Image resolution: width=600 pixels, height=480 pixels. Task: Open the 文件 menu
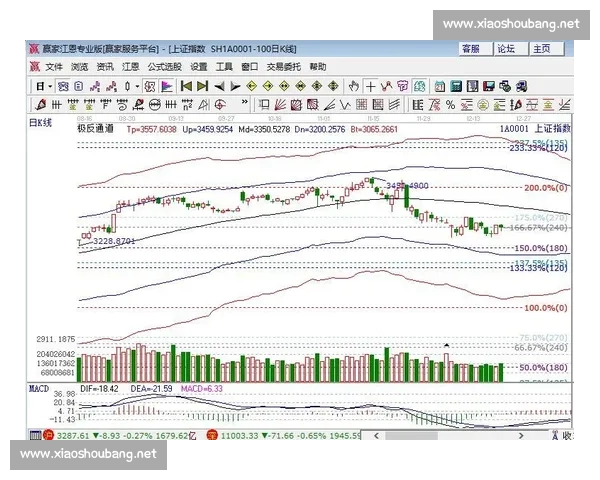[53, 67]
